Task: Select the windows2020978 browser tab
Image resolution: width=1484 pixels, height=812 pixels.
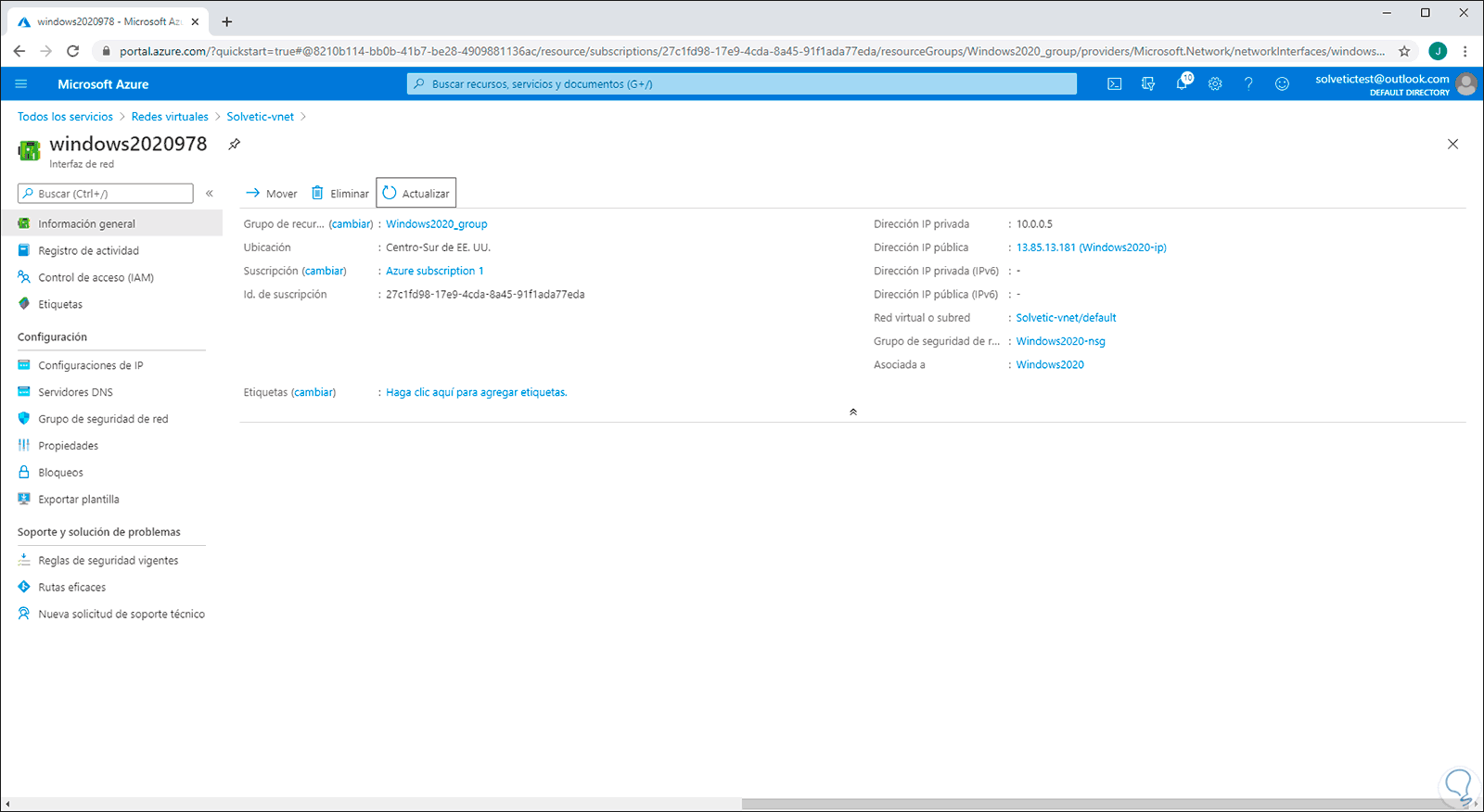Action: coord(109,21)
